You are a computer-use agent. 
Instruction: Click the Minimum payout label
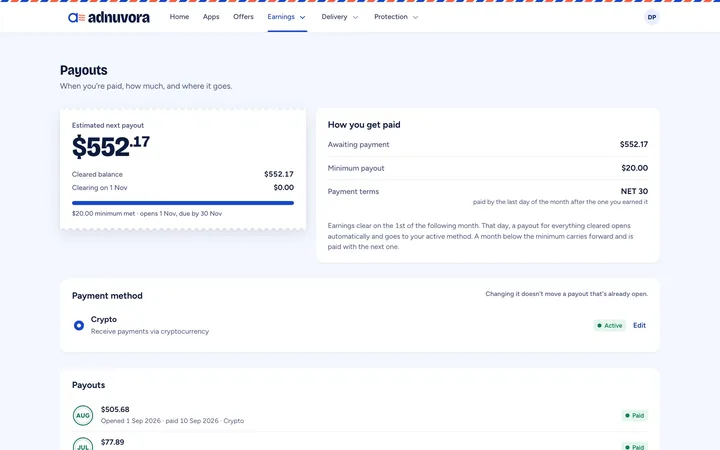pos(356,169)
